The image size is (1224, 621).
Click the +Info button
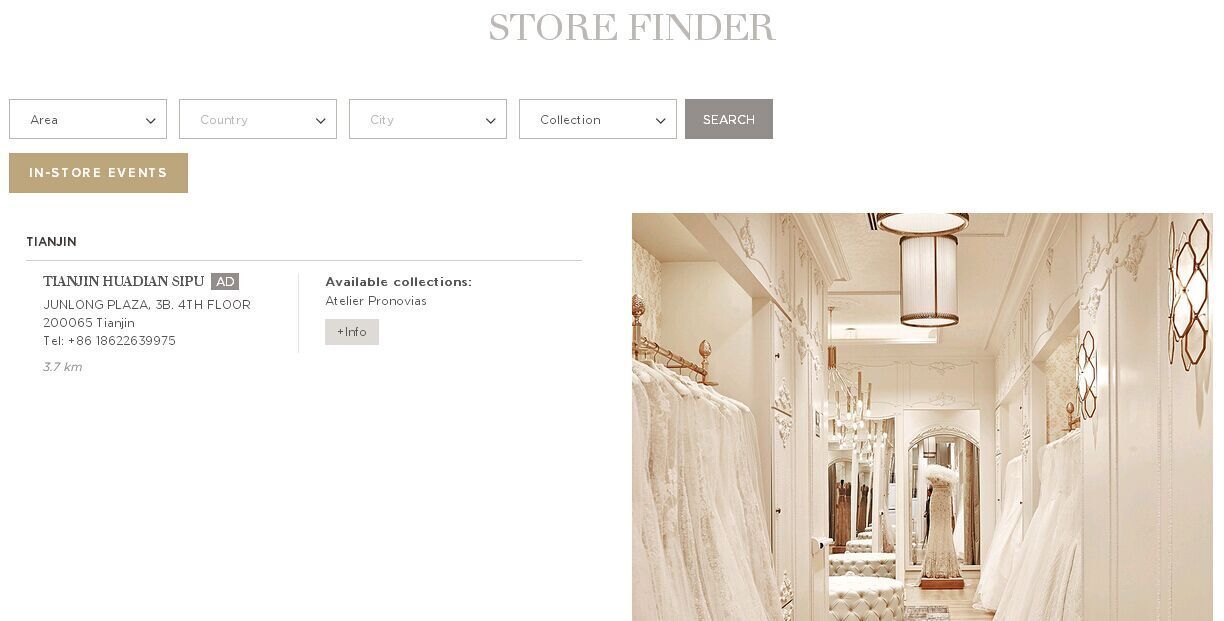click(x=352, y=332)
